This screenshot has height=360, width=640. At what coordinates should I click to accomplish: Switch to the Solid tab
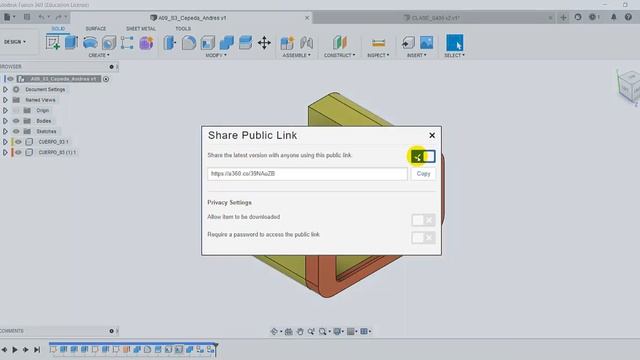pos(58,29)
